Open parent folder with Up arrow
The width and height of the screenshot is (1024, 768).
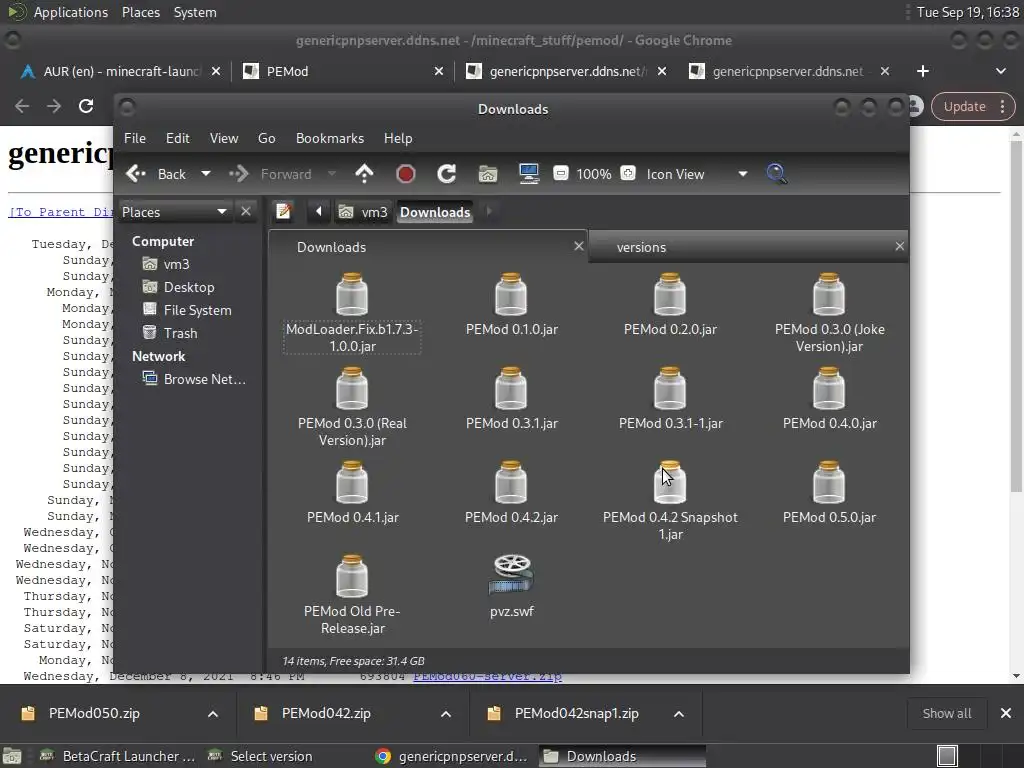click(364, 174)
